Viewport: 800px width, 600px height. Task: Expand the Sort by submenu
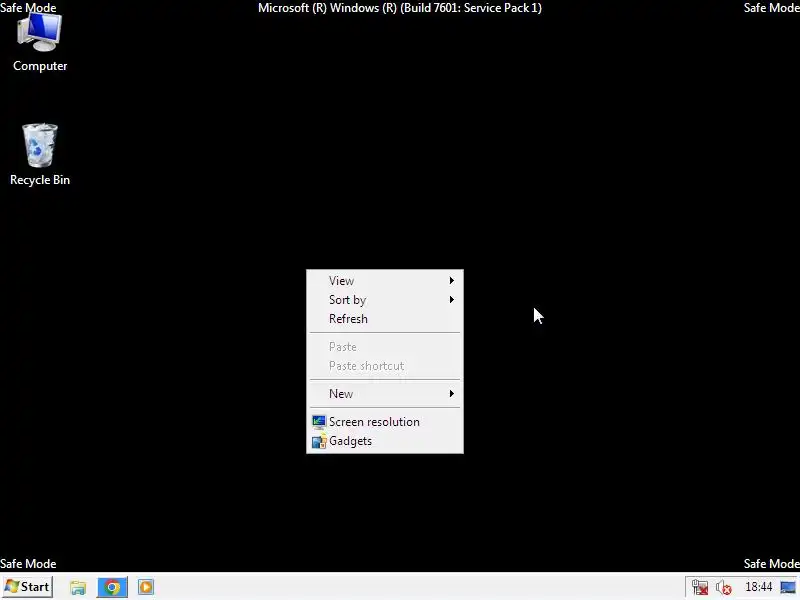[385, 299]
